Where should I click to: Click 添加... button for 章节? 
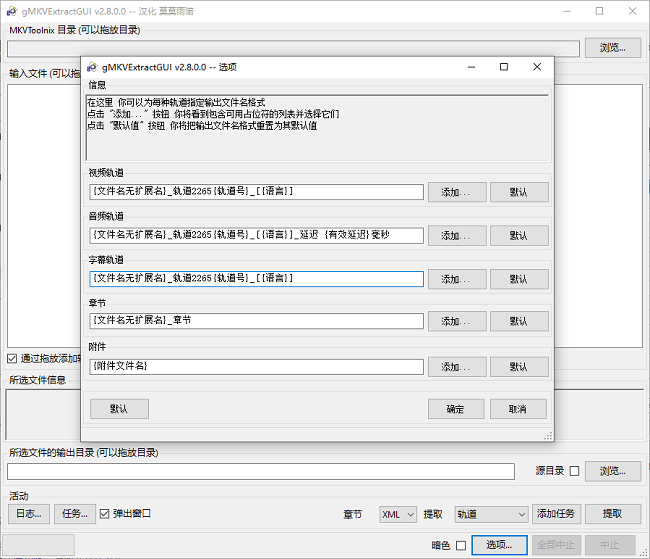457,321
